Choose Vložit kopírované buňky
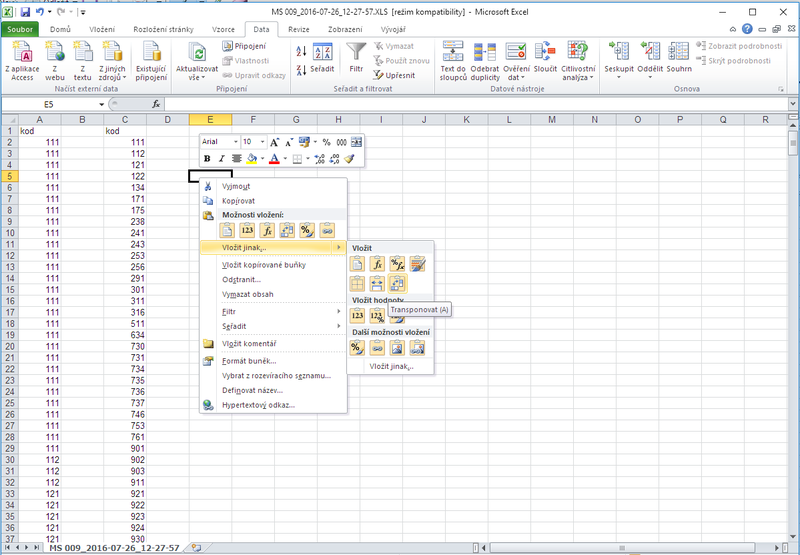 [x=273, y=265]
